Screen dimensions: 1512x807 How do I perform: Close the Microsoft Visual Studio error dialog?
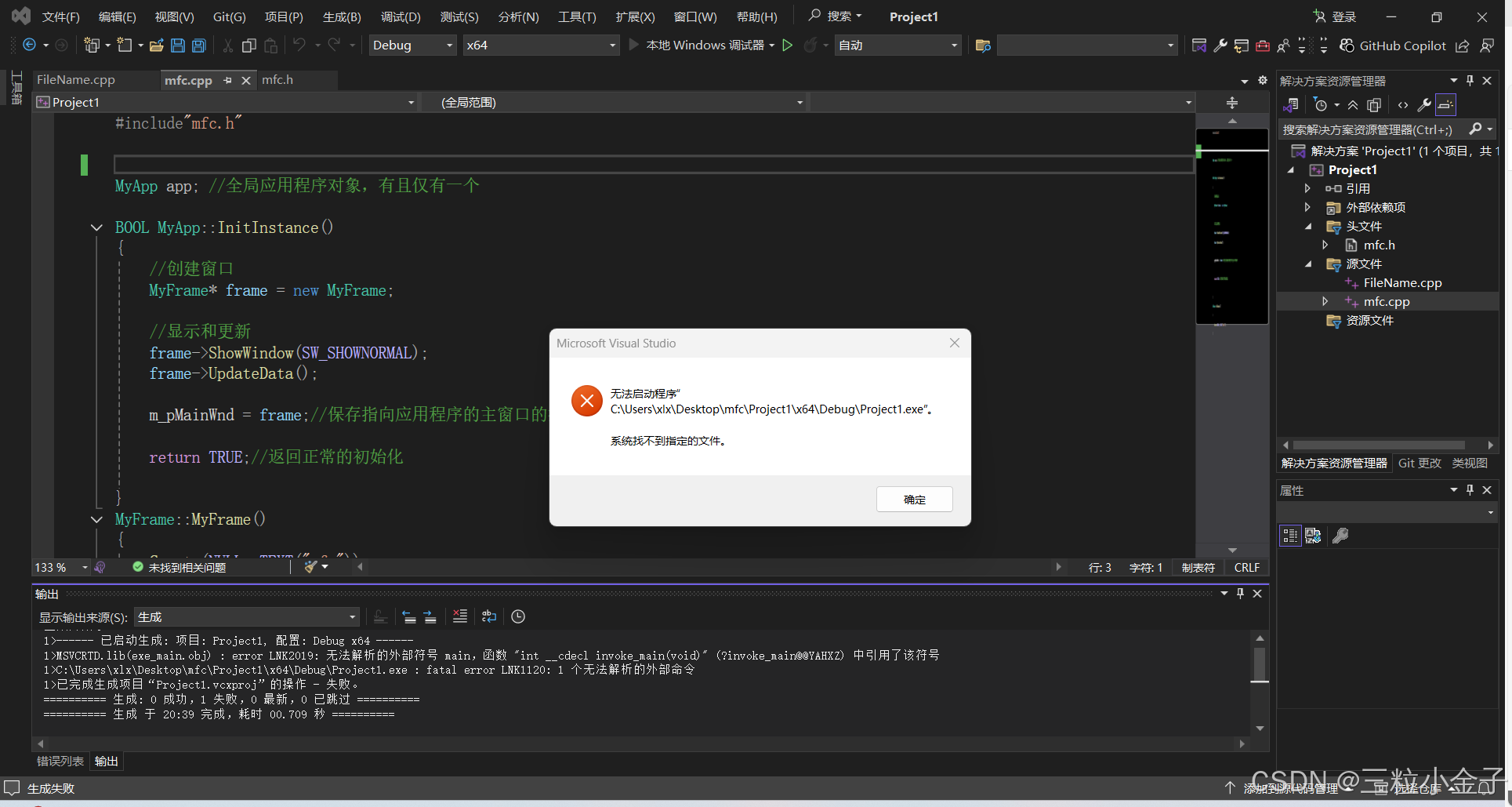click(x=954, y=343)
